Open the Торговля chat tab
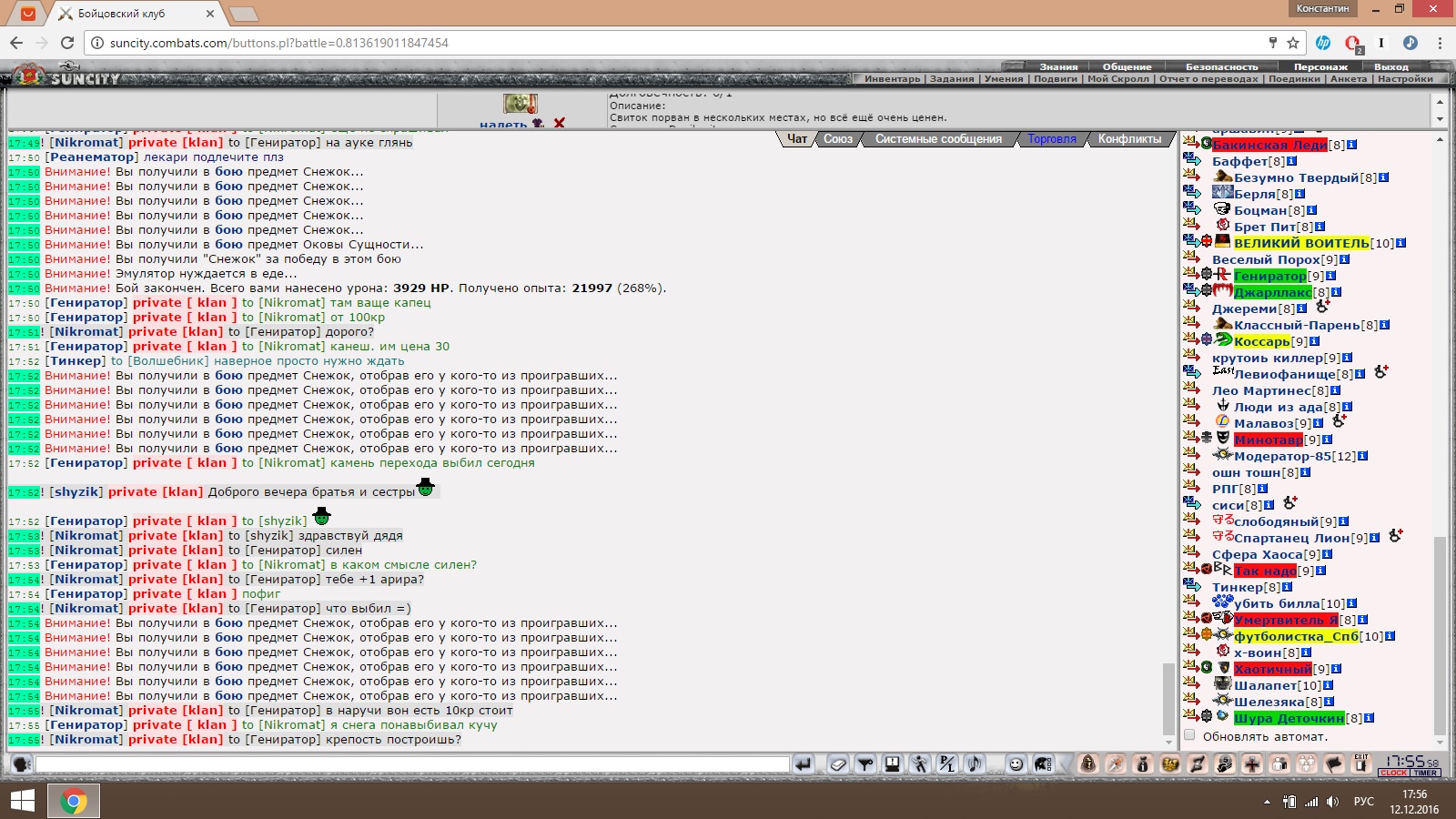 coord(1052,139)
